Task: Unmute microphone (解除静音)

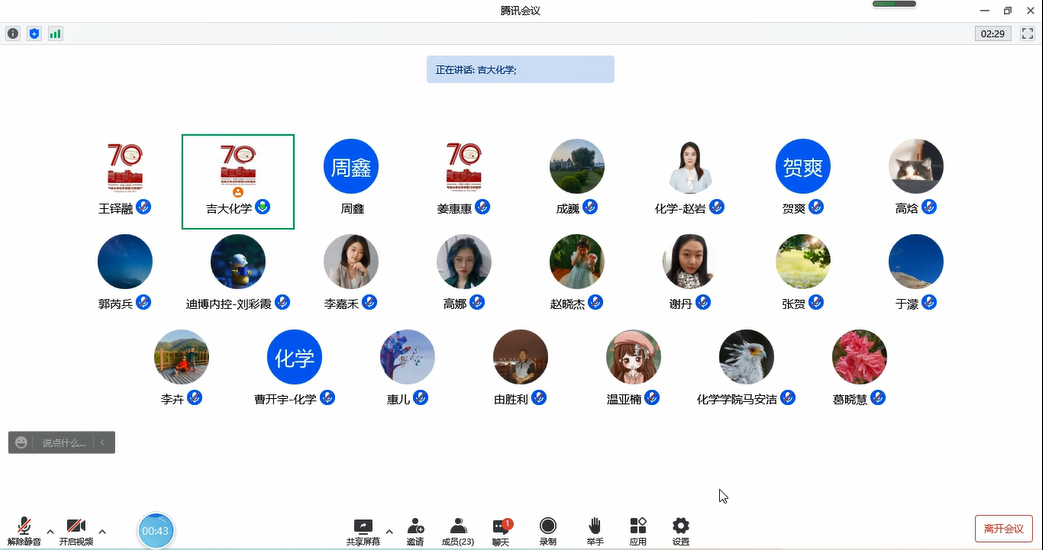Action: (24, 531)
